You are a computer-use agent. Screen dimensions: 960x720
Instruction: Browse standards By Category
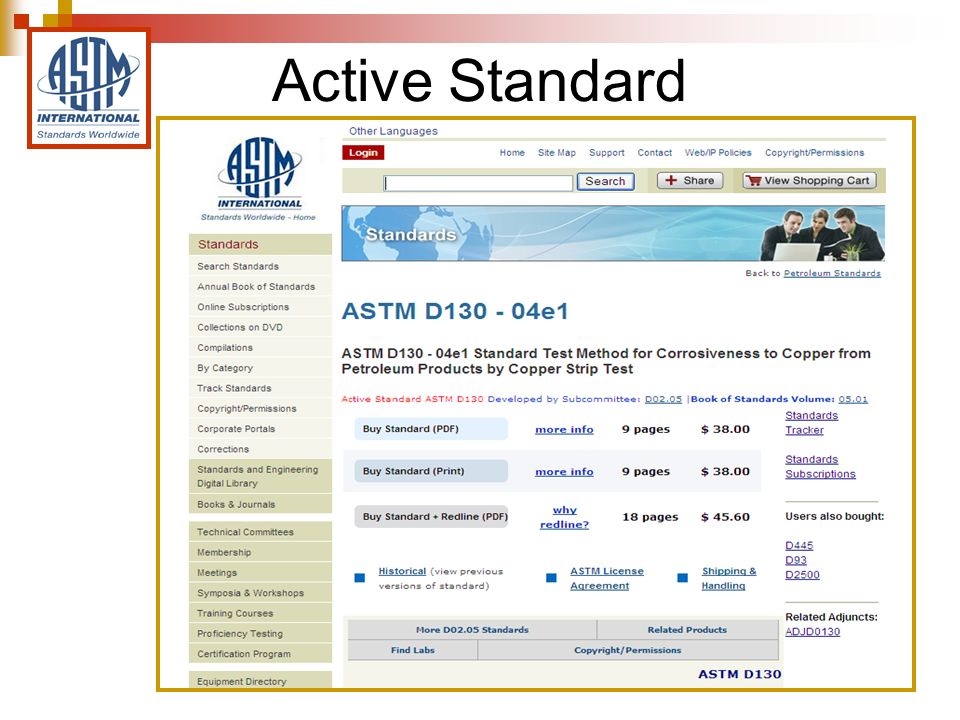[260, 368]
